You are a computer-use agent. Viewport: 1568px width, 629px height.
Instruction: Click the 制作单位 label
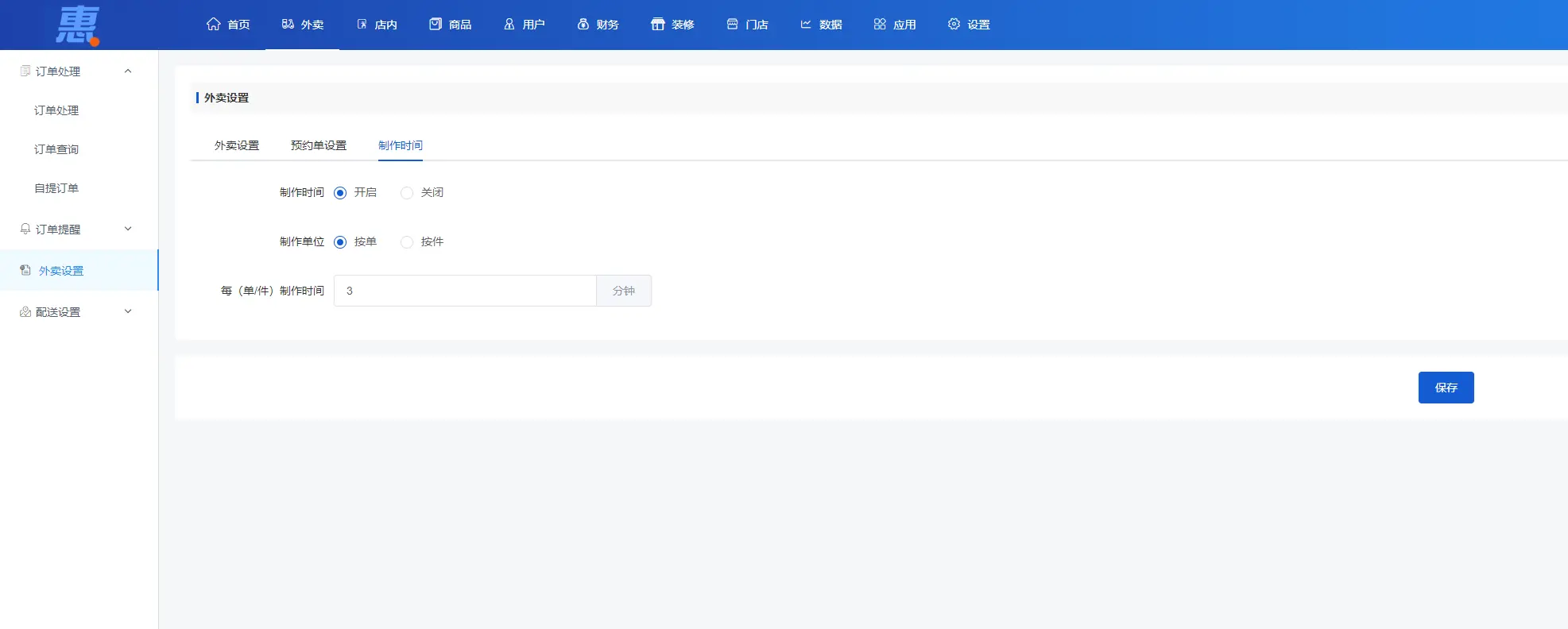coord(302,241)
